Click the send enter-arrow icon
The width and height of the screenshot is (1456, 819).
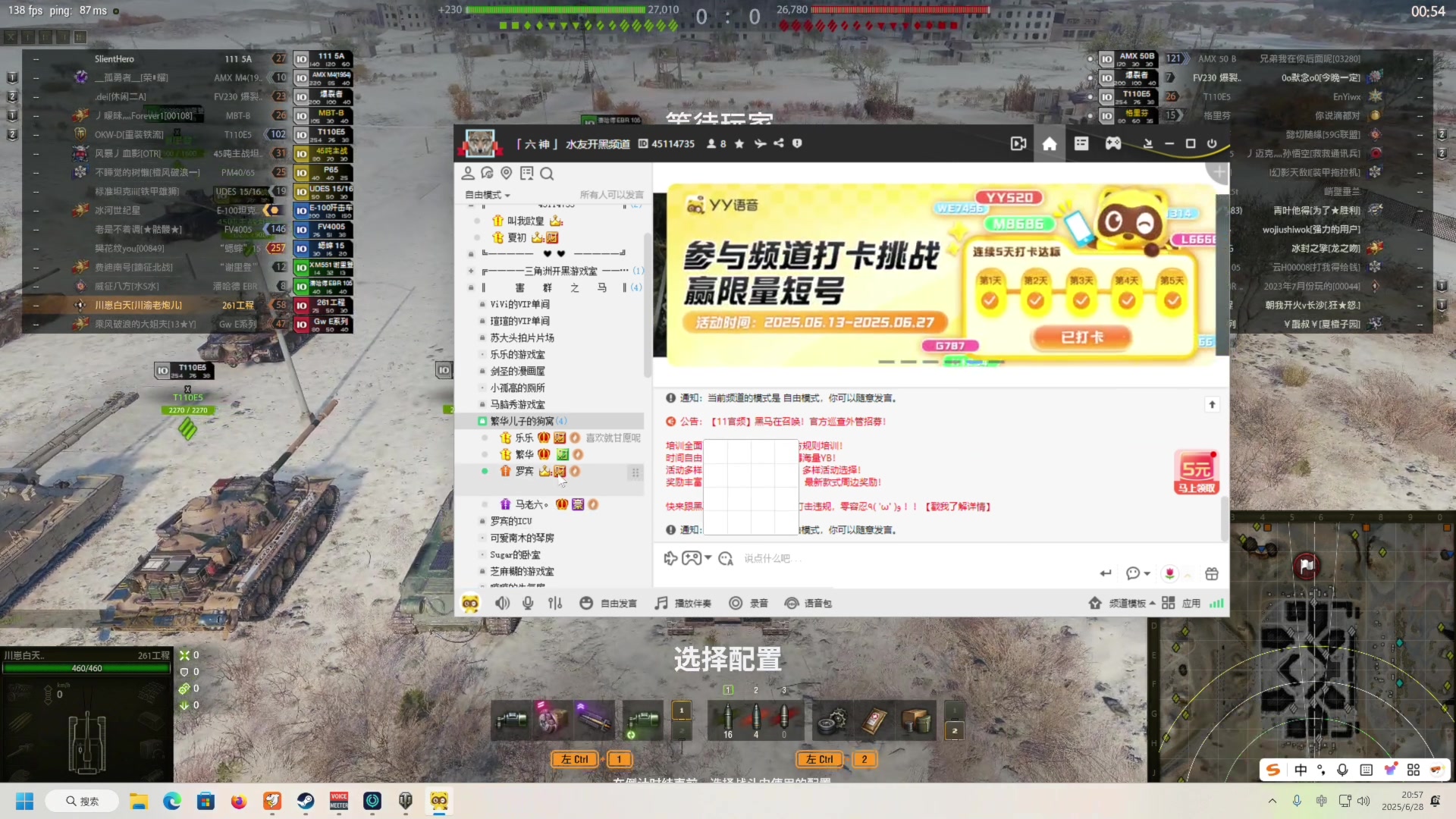[x=1106, y=573]
